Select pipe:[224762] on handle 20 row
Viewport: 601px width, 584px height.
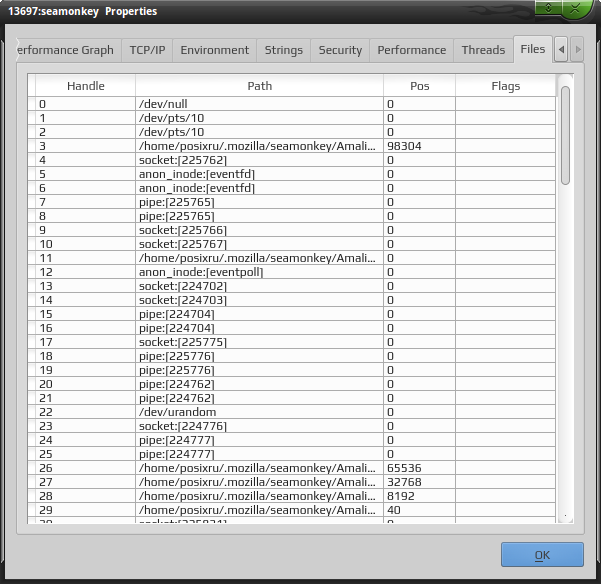(x=177, y=384)
